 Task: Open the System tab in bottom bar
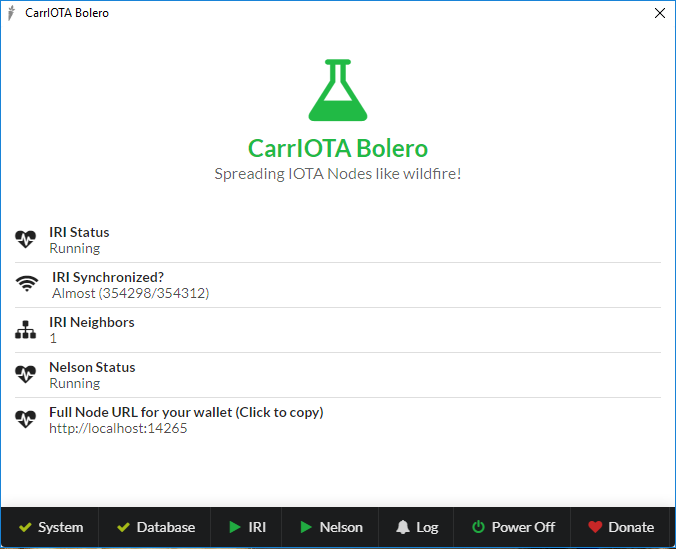(x=50, y=527)
